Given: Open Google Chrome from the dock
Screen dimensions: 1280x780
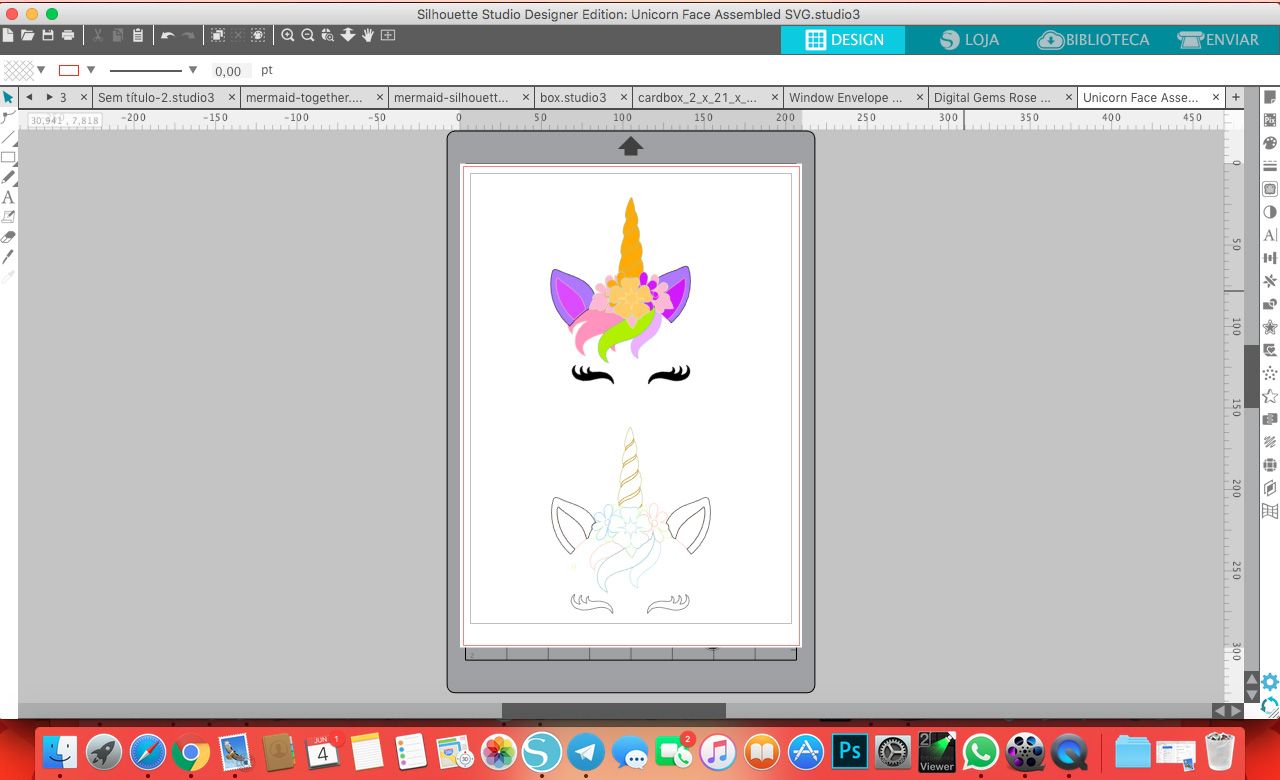Looking at the screenshot, I should click(190, 751).
